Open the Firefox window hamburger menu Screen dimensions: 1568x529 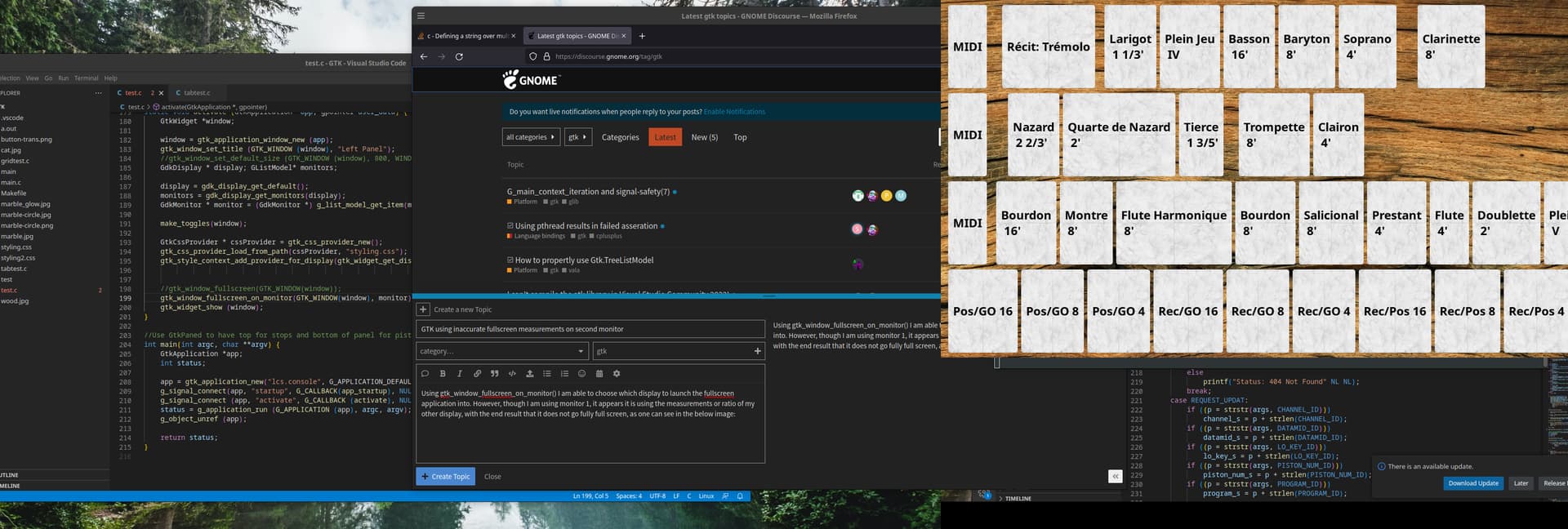coord(421,16)
